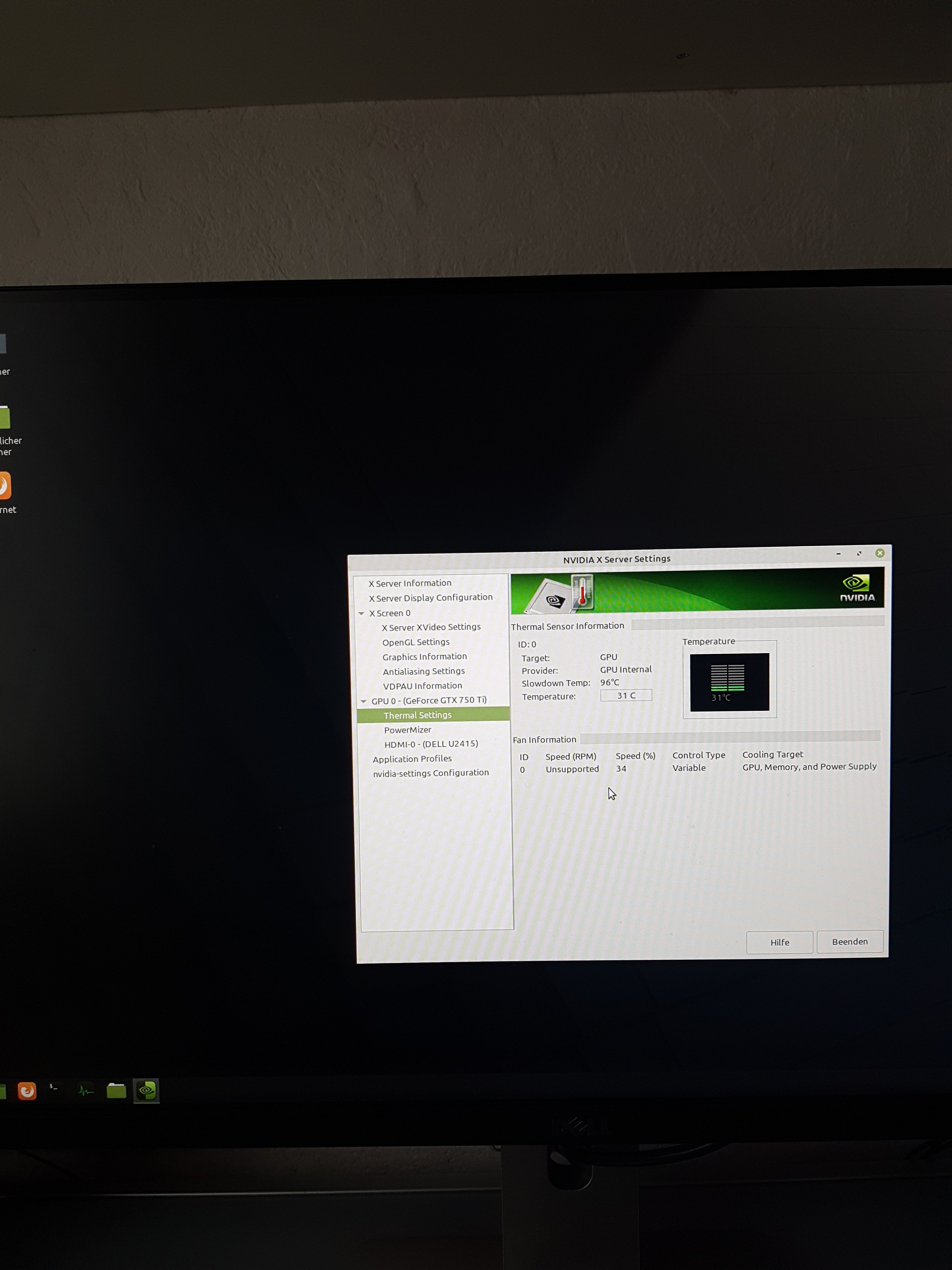952x1270 pixels.
Task: Collapse the GPU 0 GeForce GTX 750 Ti node
Action: click(x=363, y=701)
